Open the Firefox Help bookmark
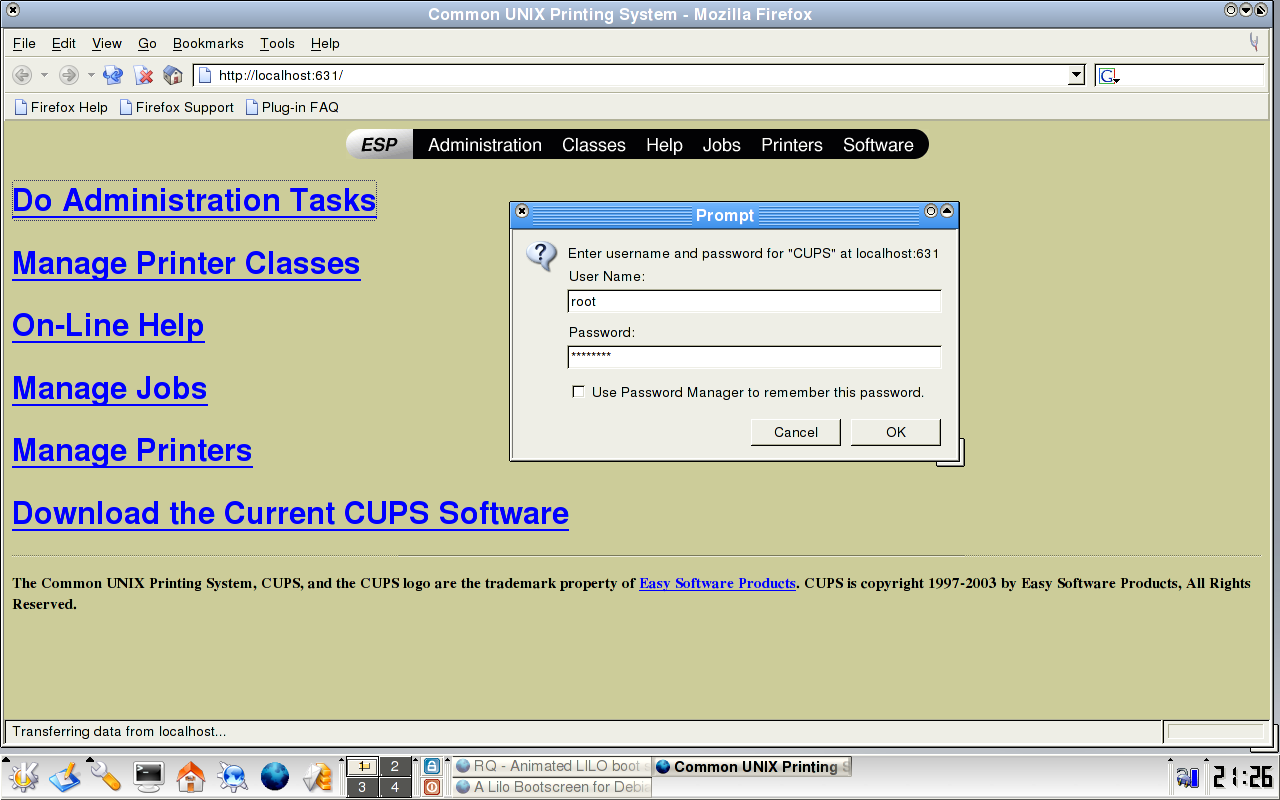This screenshot has height=800, width=1280. [x=61, y=107]
